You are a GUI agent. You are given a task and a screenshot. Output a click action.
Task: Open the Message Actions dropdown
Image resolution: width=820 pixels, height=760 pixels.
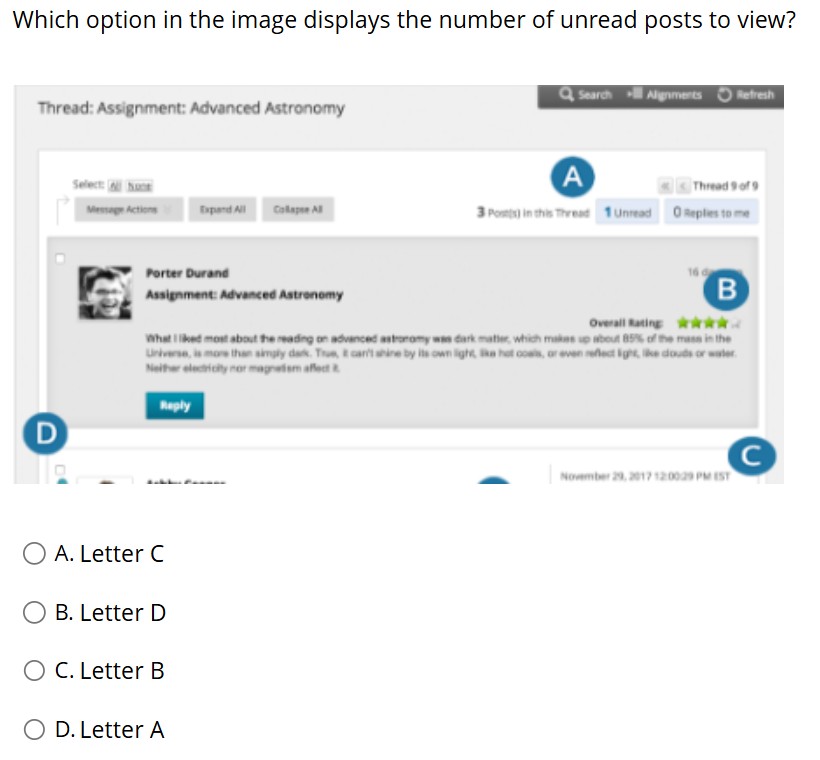[x=130, y=210]
